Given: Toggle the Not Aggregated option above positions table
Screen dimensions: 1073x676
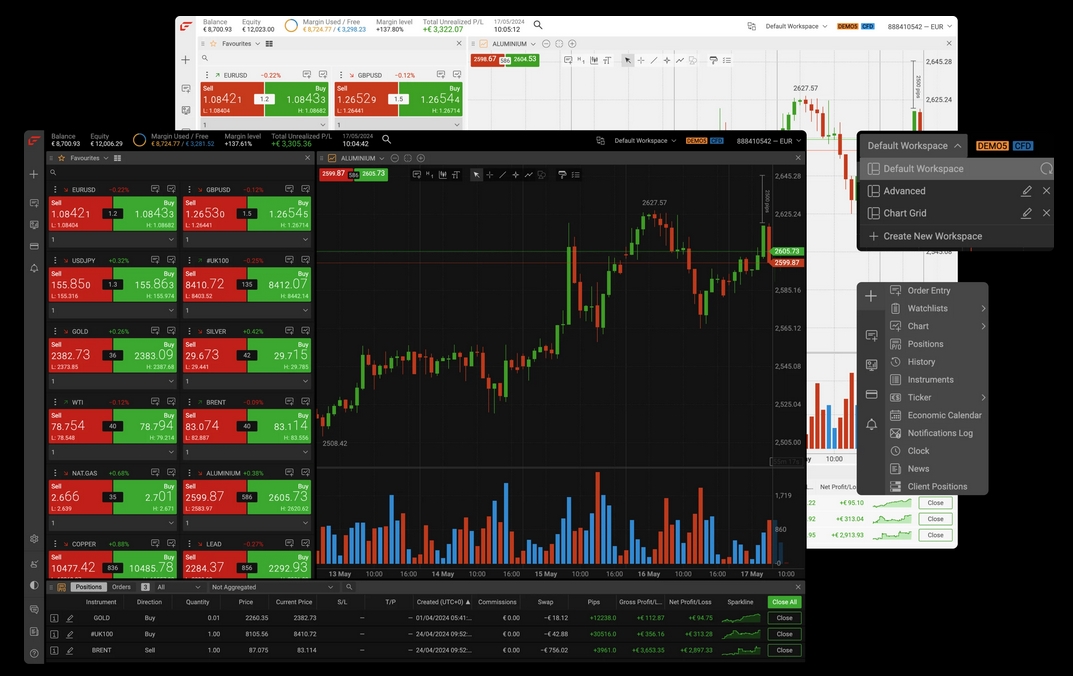Looking at the screenshot, I should (x=235, y=587).
